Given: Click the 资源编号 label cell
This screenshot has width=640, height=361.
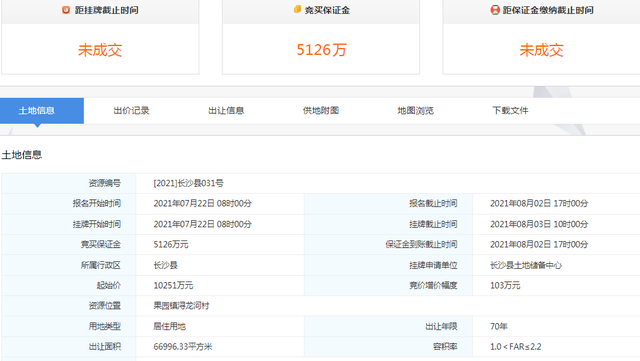Looking at the screenshot, I should (69, 183).
